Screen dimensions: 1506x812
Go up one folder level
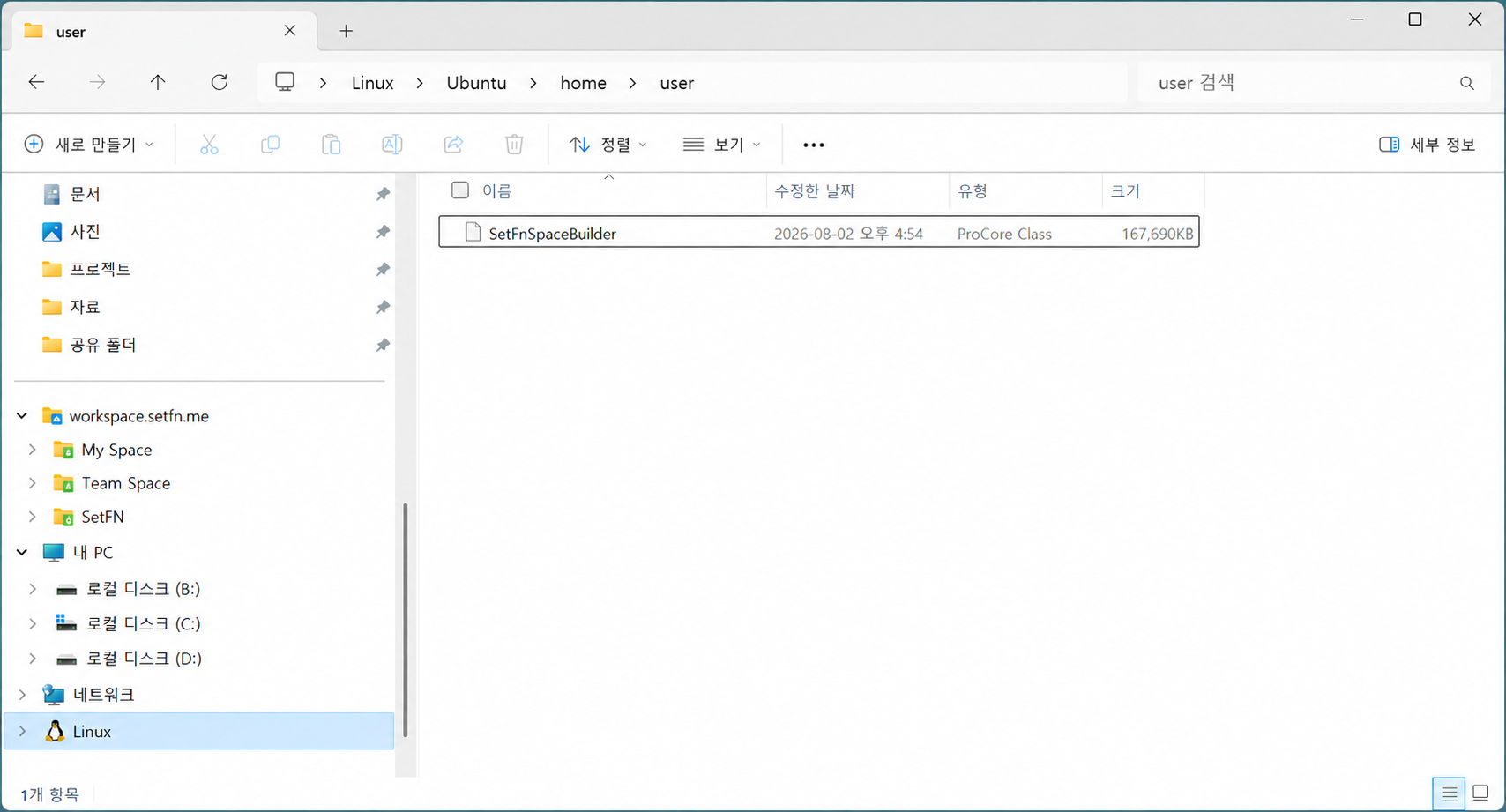click(x=158, y=82)
